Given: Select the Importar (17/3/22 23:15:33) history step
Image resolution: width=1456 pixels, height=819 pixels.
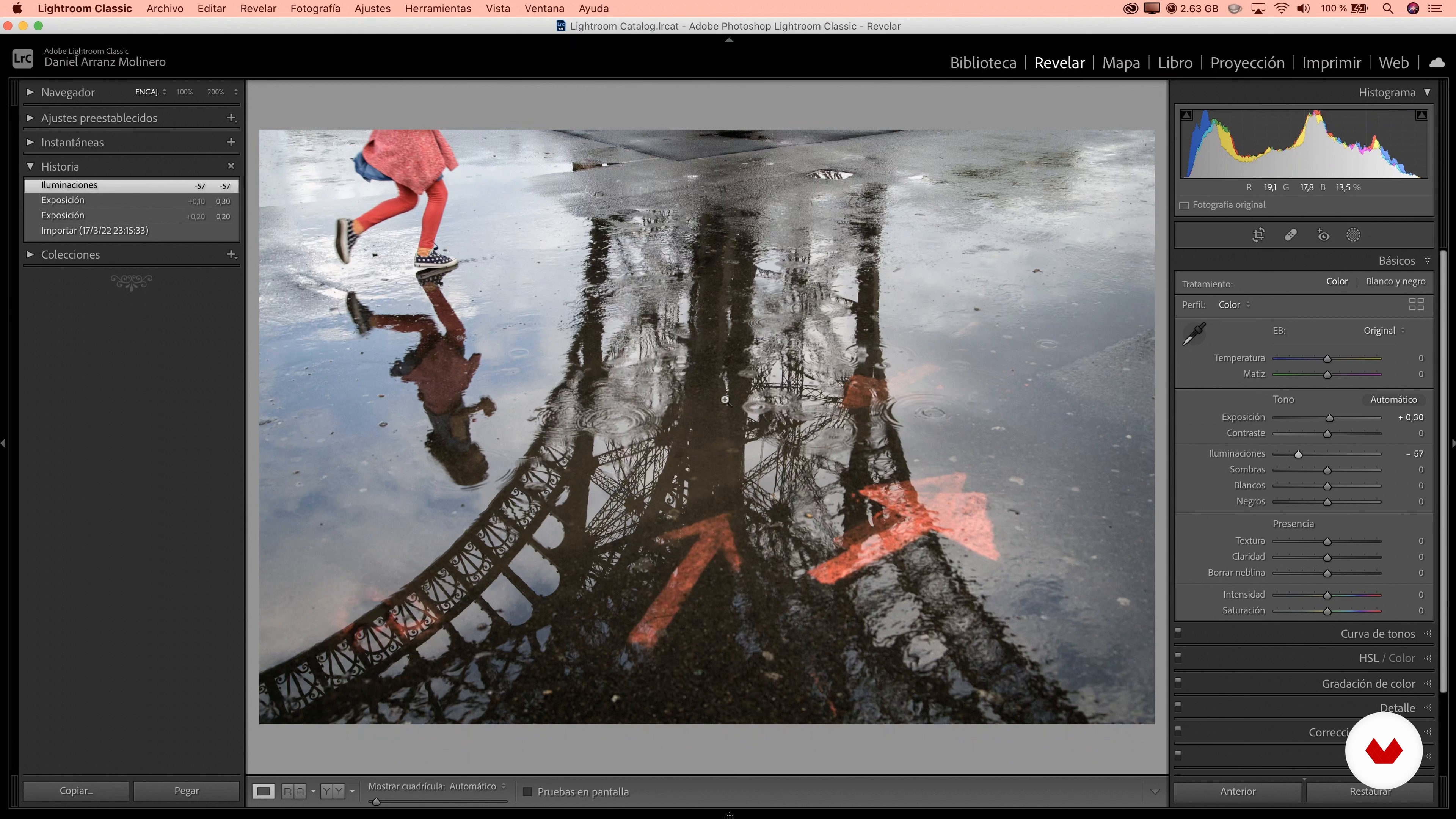Looking at the screenshot, I should click(x=131, y=231).
